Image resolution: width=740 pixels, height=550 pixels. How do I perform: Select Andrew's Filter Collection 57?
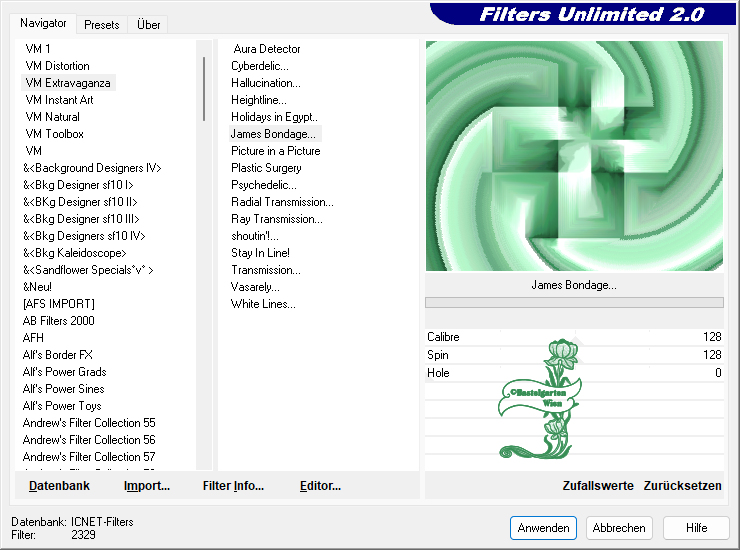(x=89, y=457)
